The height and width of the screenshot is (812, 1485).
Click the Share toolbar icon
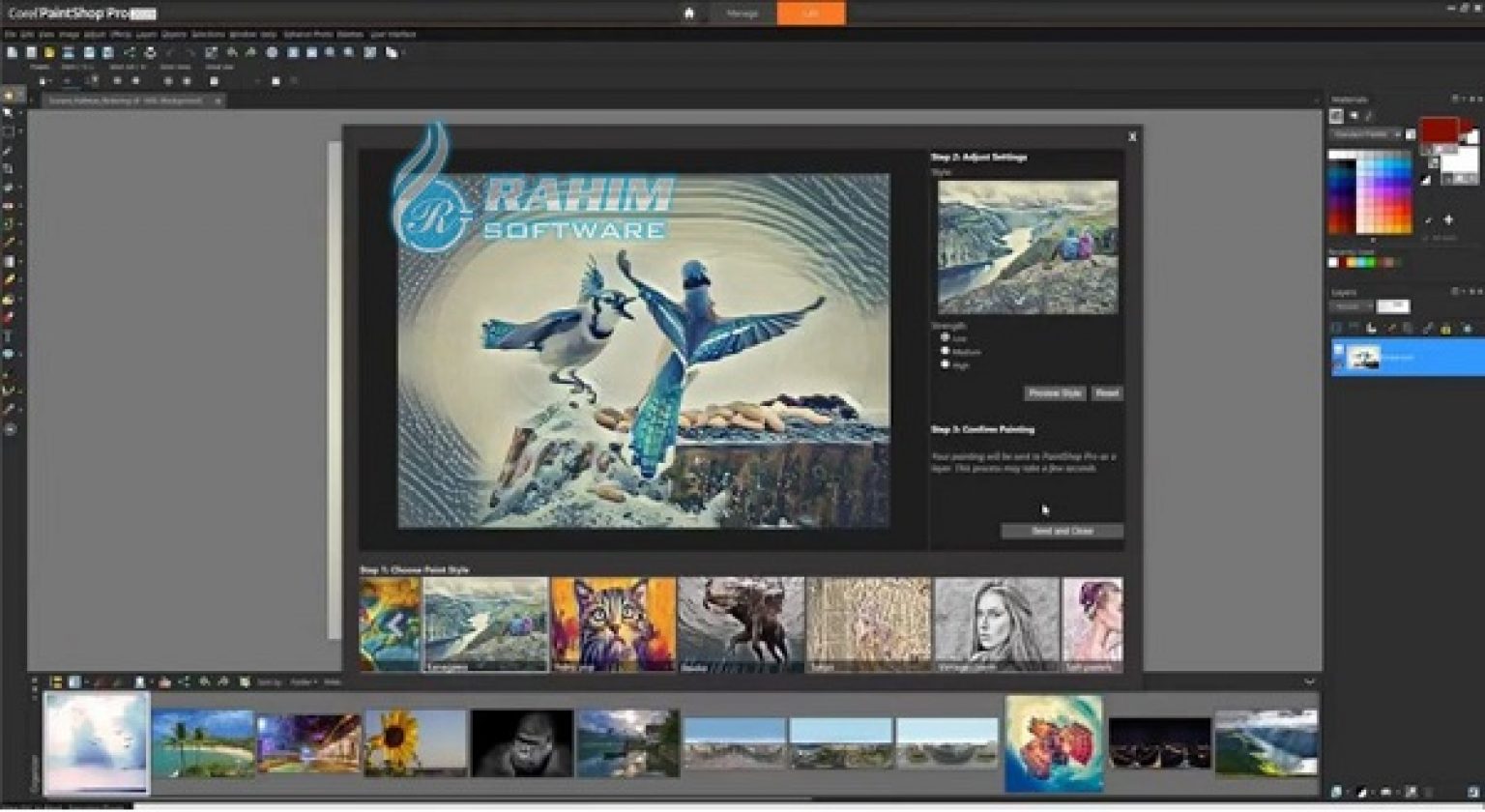pyautogui.click(x=130, y=52)
